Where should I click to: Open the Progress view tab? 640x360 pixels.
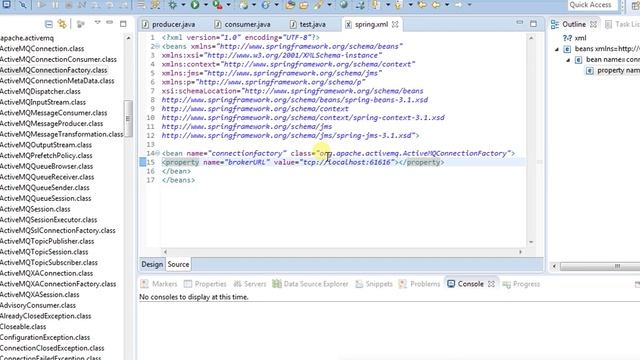click(521, 284)
